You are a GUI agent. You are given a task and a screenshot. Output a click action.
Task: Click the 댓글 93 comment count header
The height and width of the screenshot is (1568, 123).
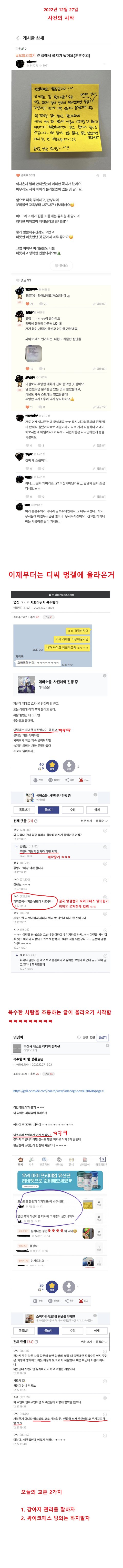[x=25, y=280]
